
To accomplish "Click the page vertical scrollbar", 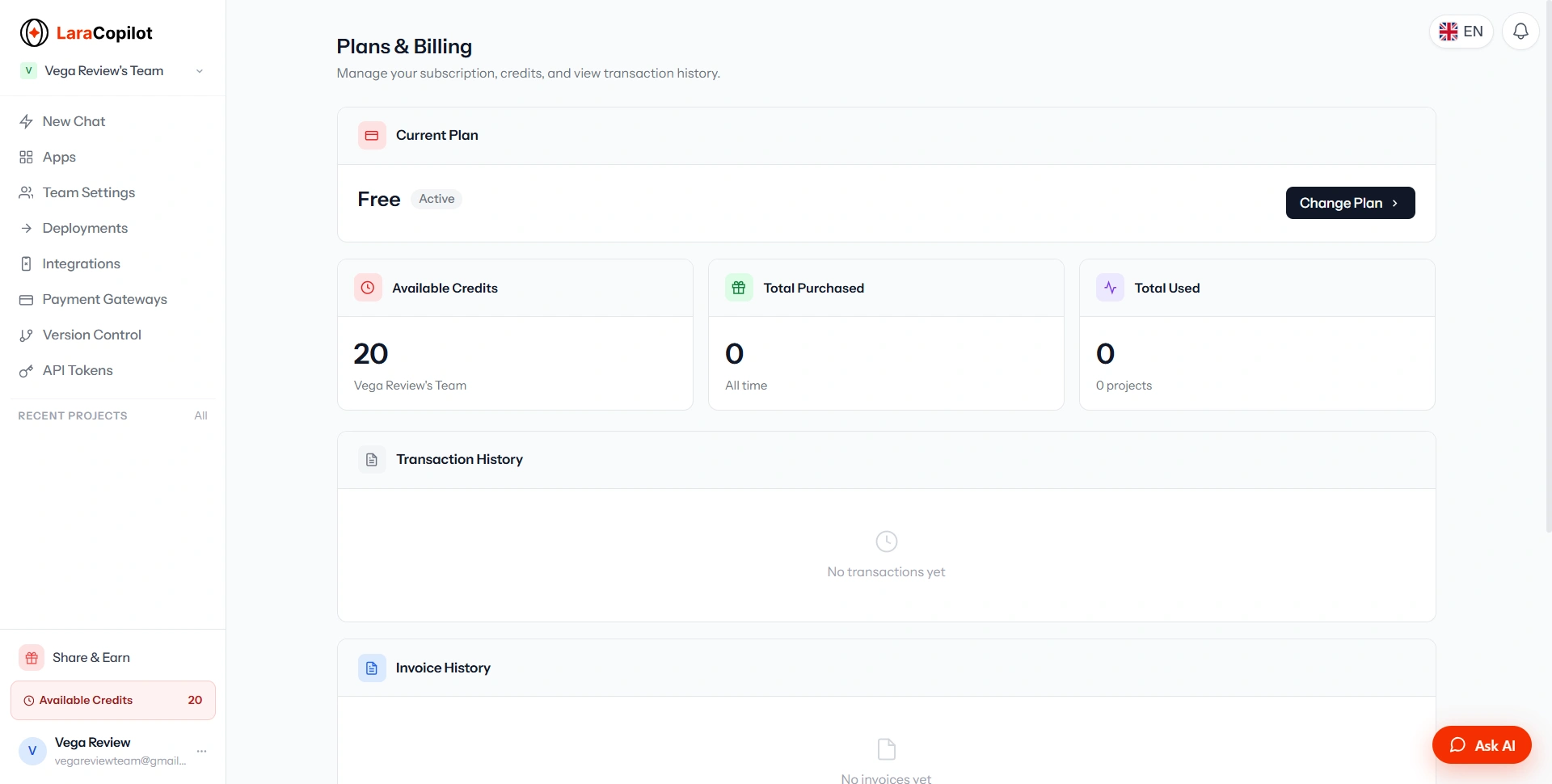I will pyautogui.click(x=1548, y=267).
